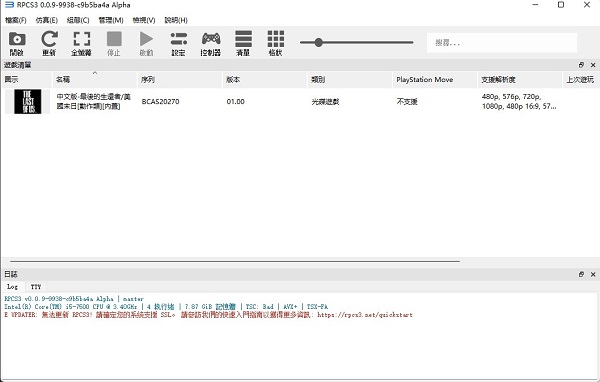Sort by the PlayStation Move column header
The image size is (600, 382).
(x=435, y=80)
